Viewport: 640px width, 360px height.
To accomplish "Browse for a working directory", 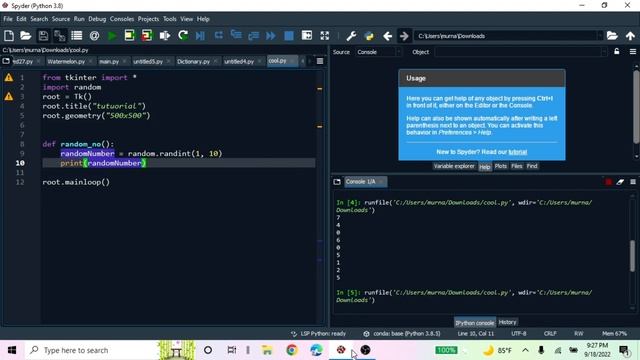I will [x=612, y=36].
